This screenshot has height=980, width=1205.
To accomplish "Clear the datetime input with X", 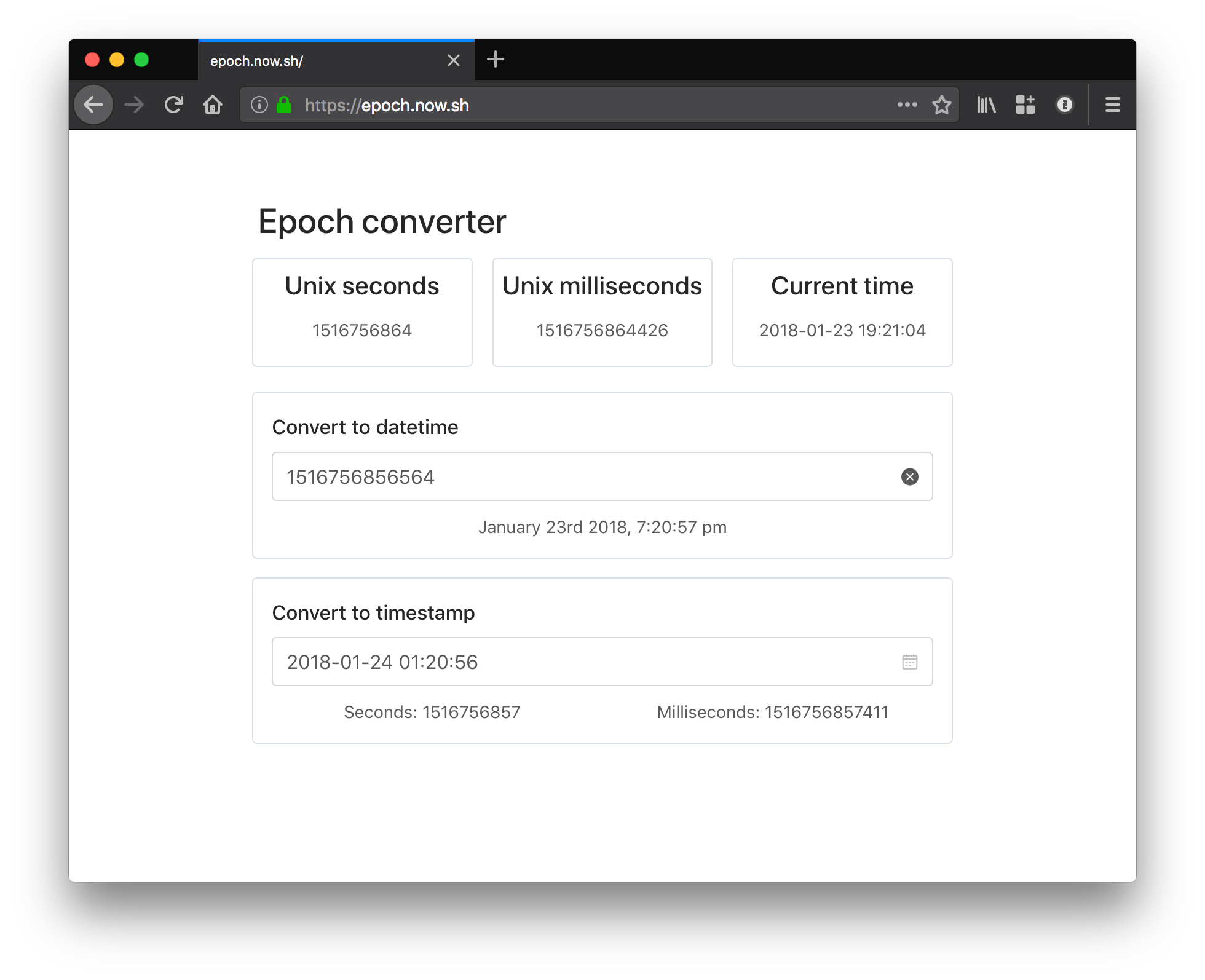I will tap(909, 477).
